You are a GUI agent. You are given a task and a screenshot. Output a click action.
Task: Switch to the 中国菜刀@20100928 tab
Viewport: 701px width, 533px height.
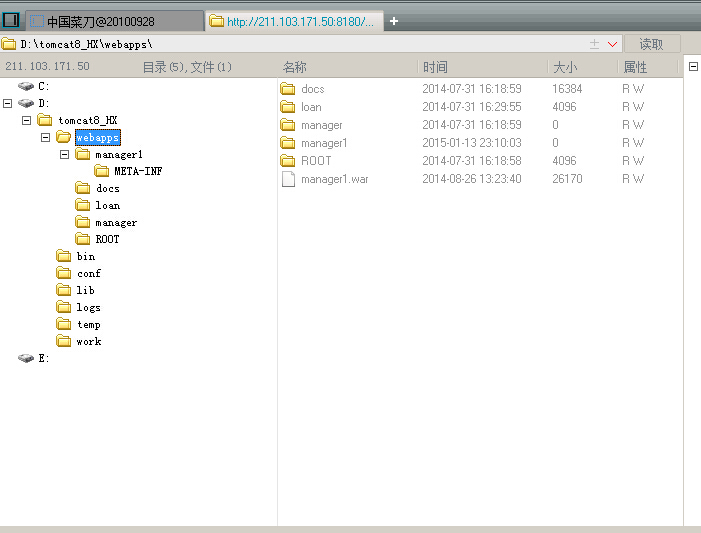pyautogui.click(x=115, y=21)
